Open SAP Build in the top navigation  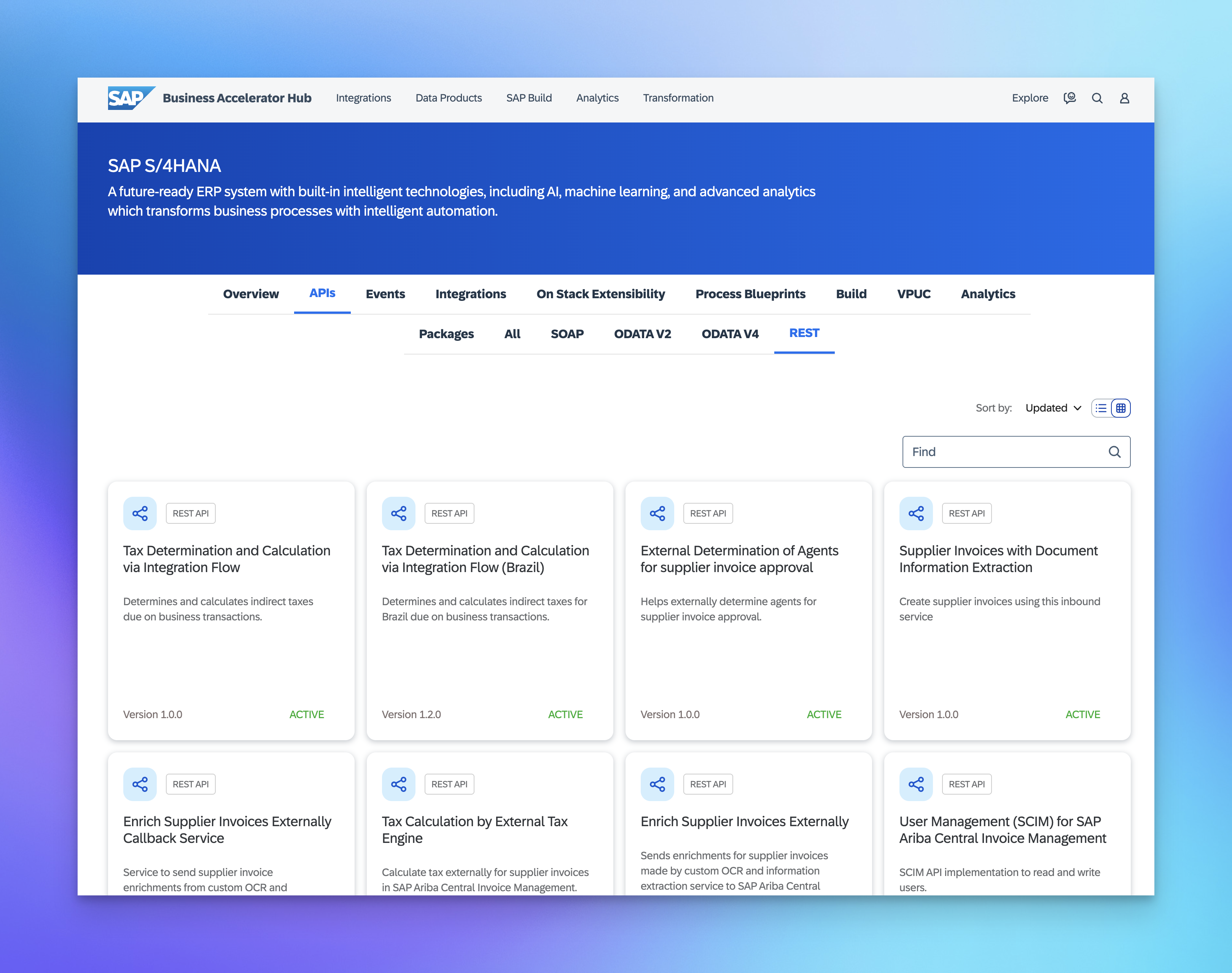click(529, 98)
